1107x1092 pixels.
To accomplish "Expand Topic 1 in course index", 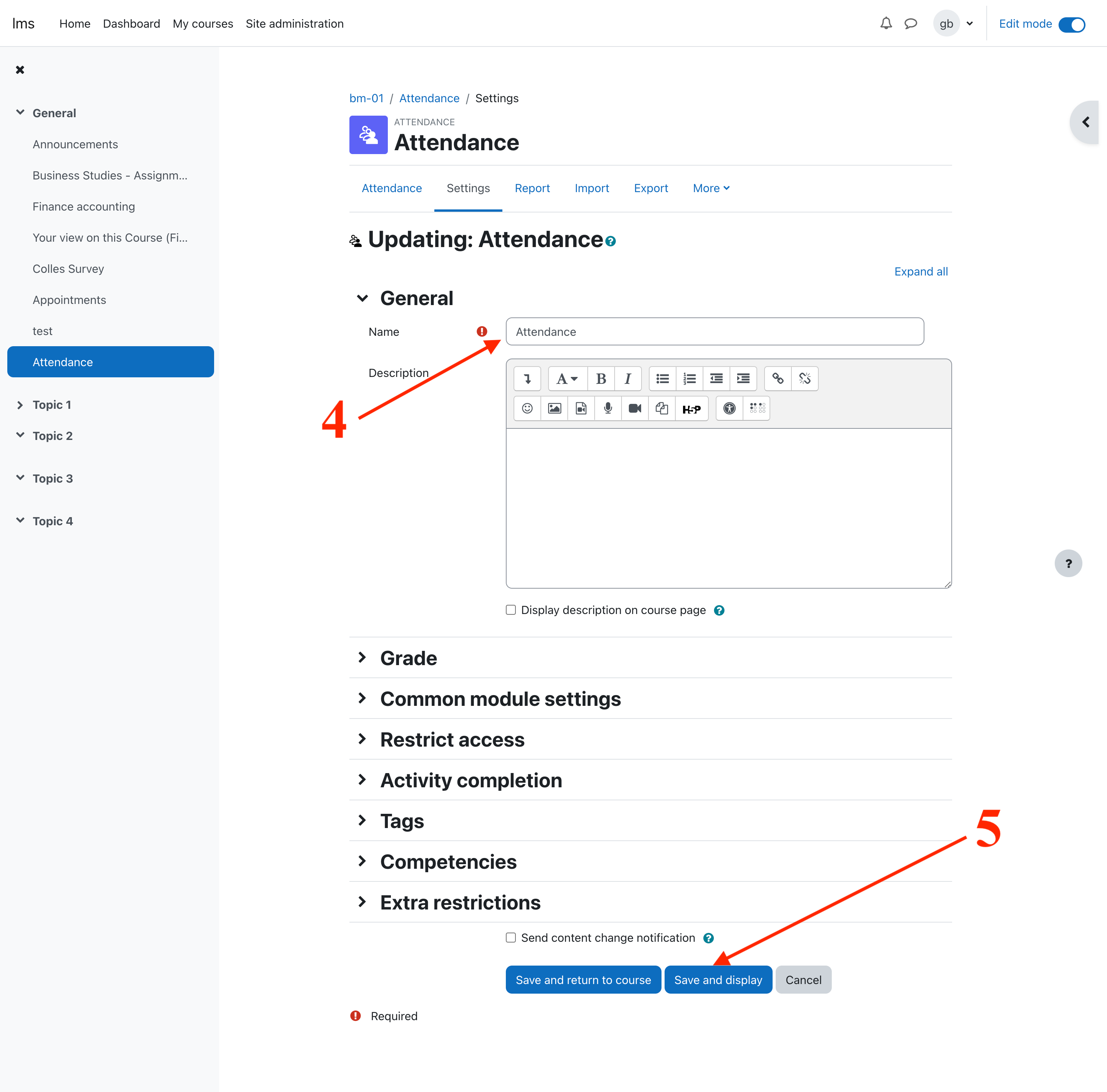I will pyautogui.click(x=20, y=405).
